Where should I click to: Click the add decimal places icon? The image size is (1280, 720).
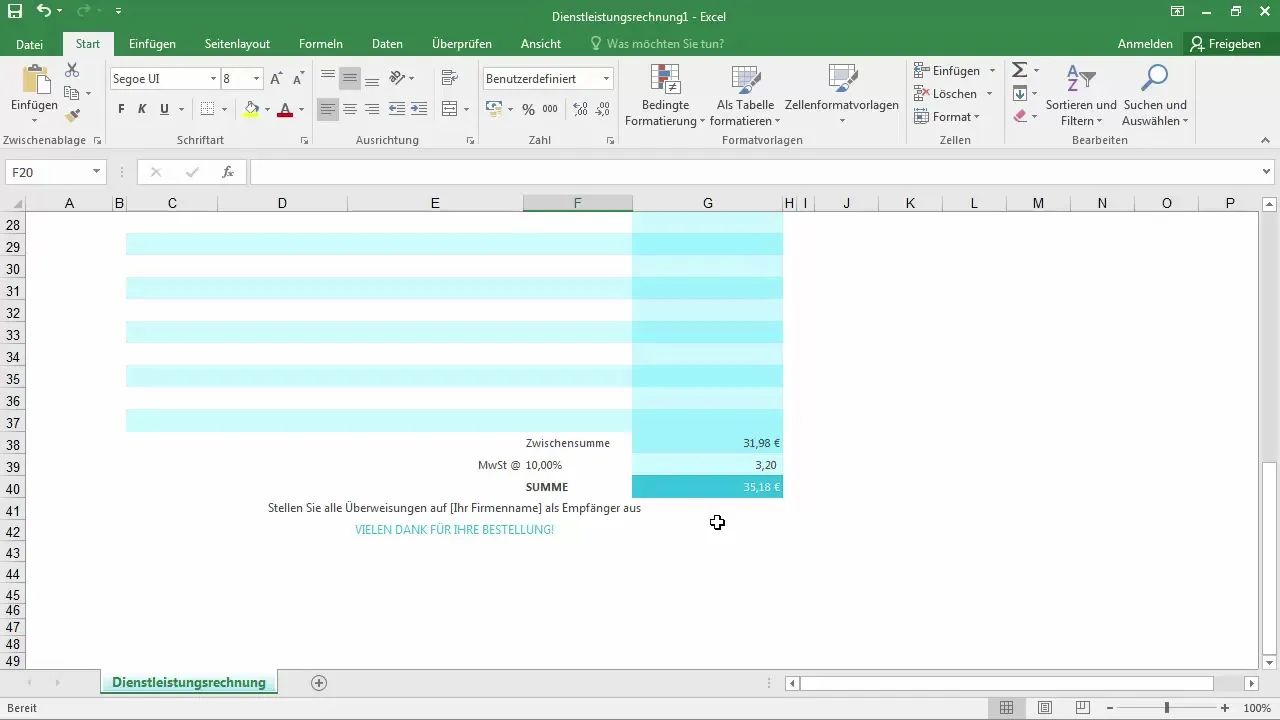(x=580, y=109)
